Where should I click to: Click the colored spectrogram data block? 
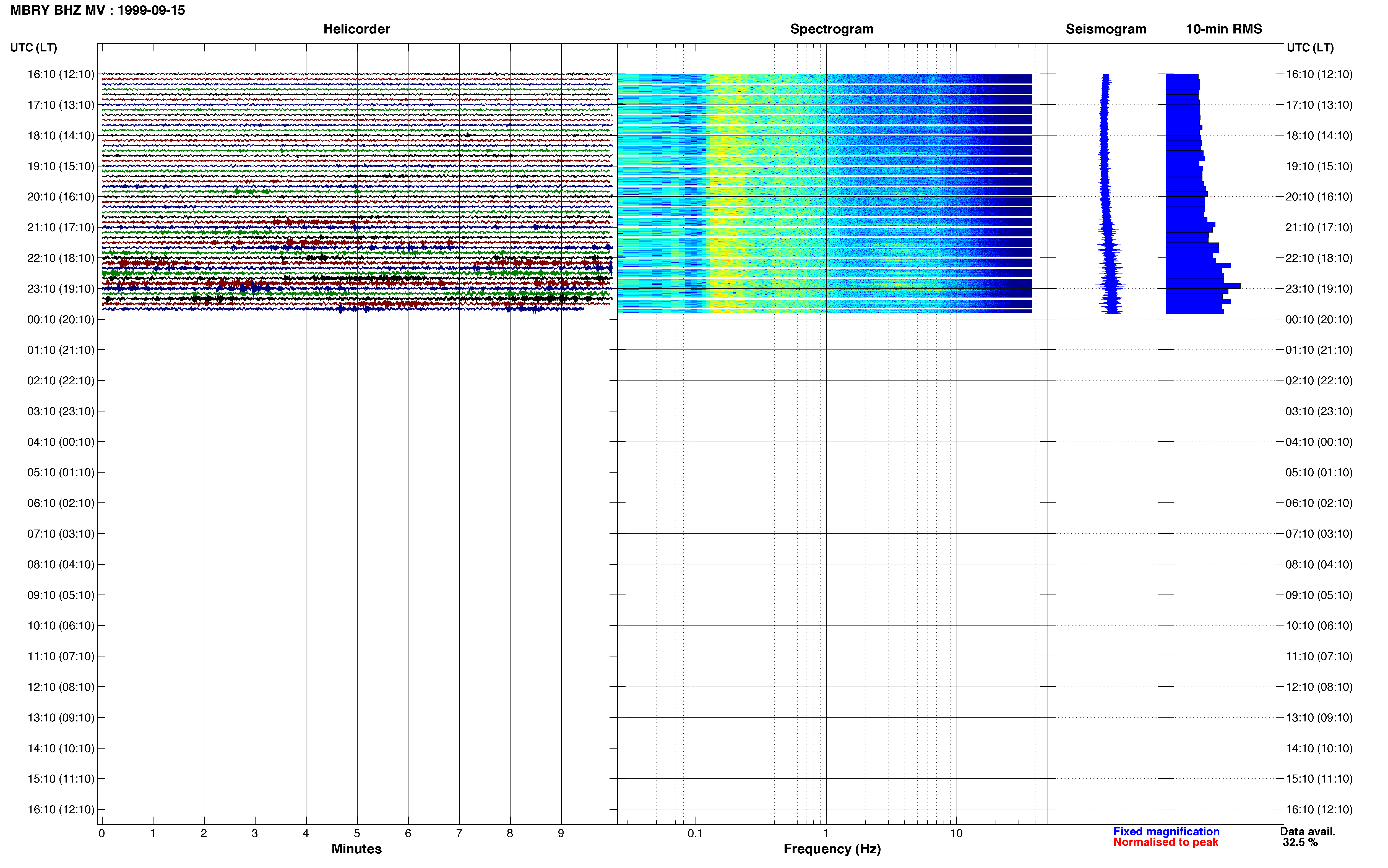[824, 194]
